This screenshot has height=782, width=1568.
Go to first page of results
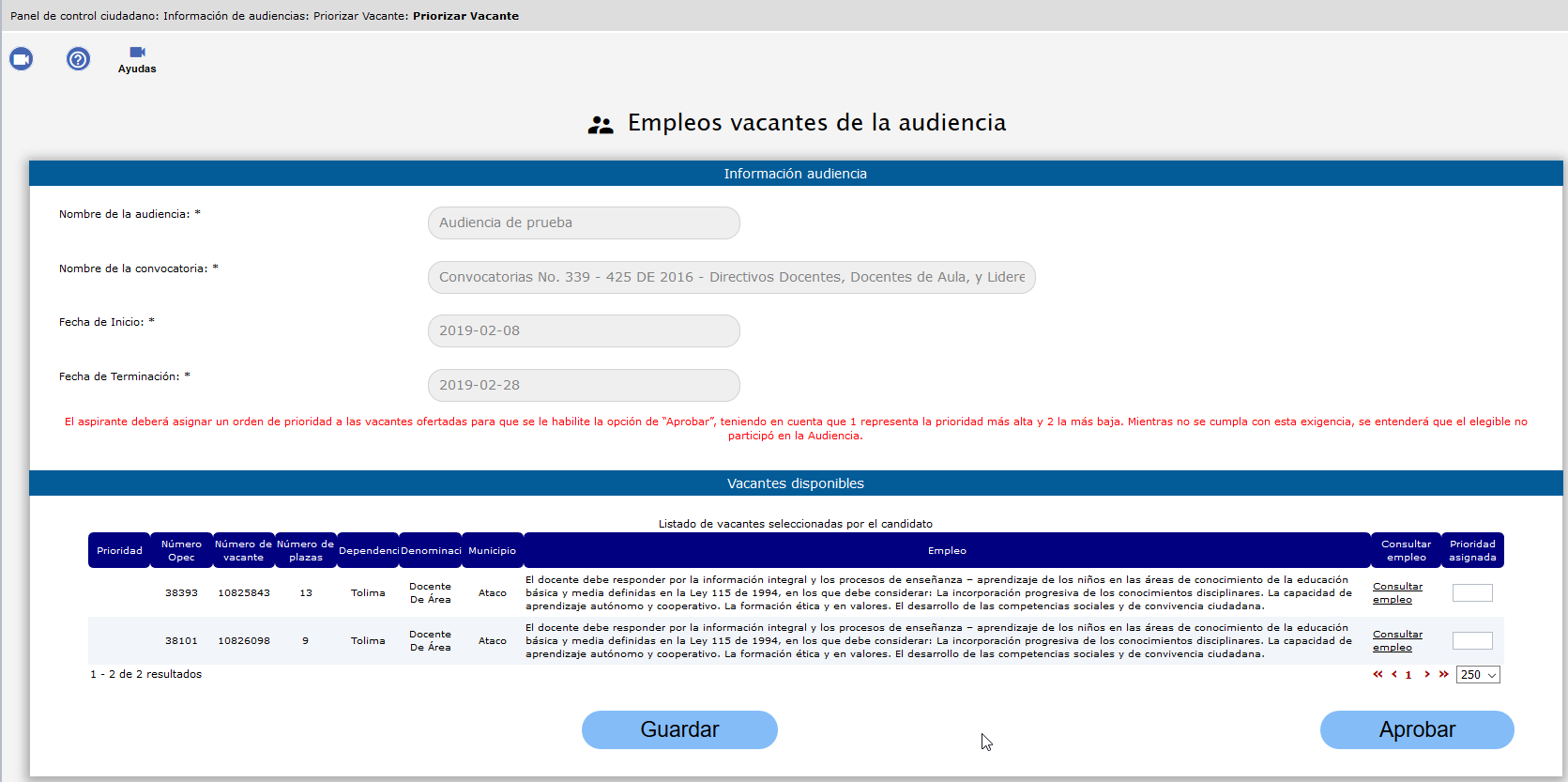click(1378, 674)
